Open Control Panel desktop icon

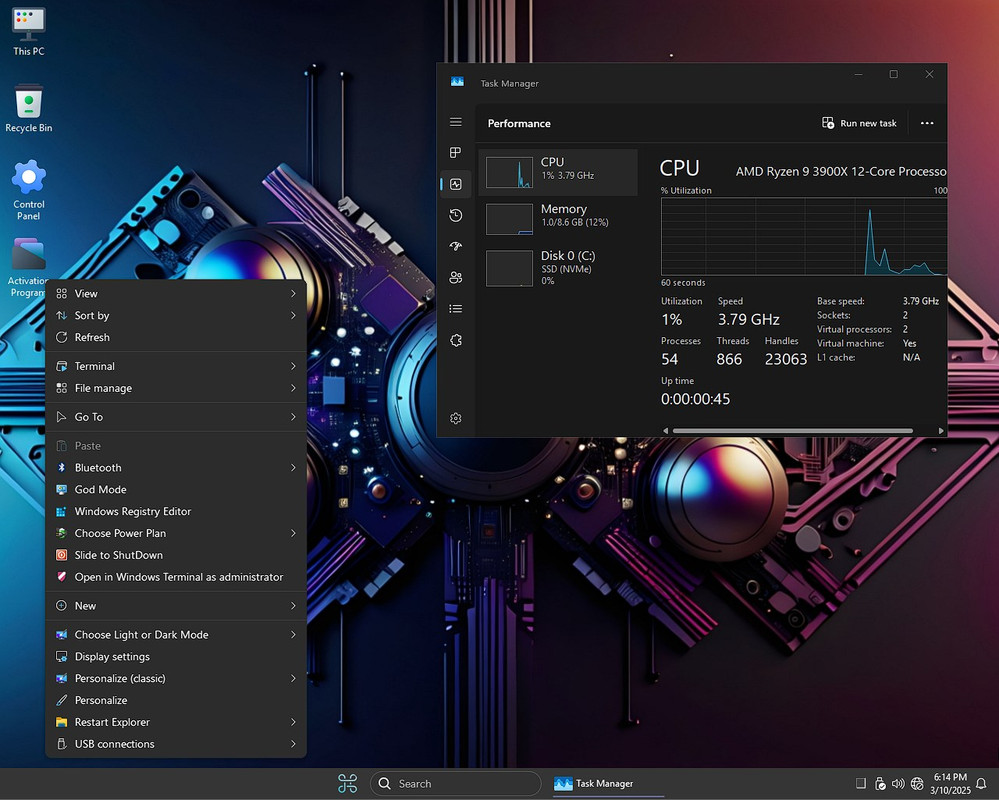pyautogui.click(x=29, y=190)
